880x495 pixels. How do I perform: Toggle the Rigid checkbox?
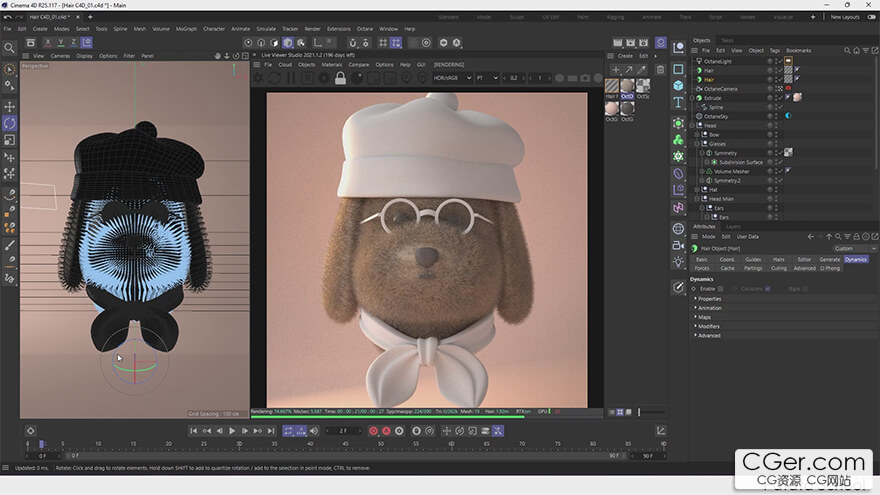click(805, 289)
